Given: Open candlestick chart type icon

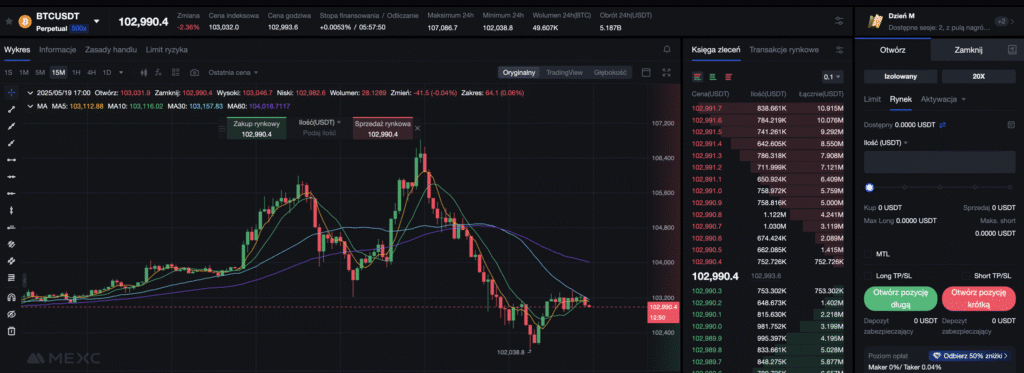Looking at the screenshot, I should point(144,73).
